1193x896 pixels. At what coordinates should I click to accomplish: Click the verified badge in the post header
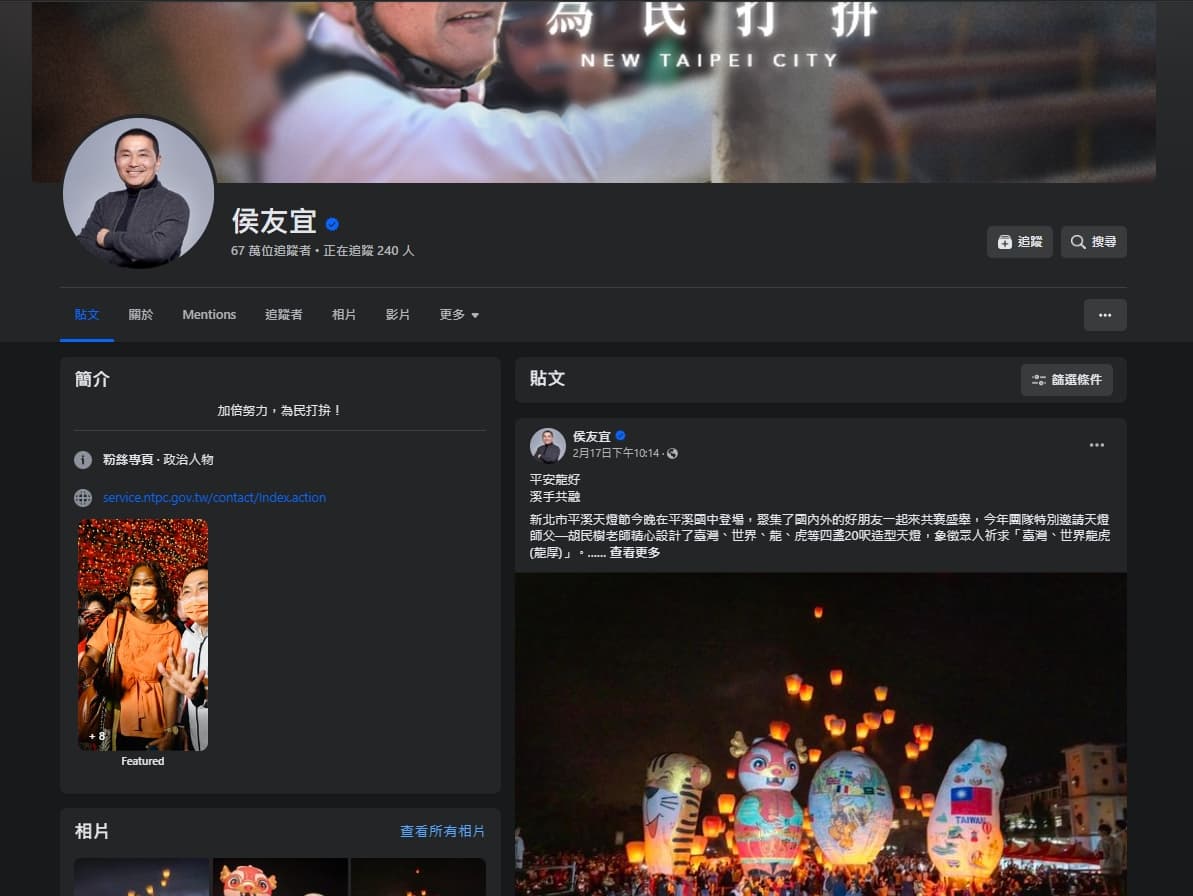tap(620, 436)
